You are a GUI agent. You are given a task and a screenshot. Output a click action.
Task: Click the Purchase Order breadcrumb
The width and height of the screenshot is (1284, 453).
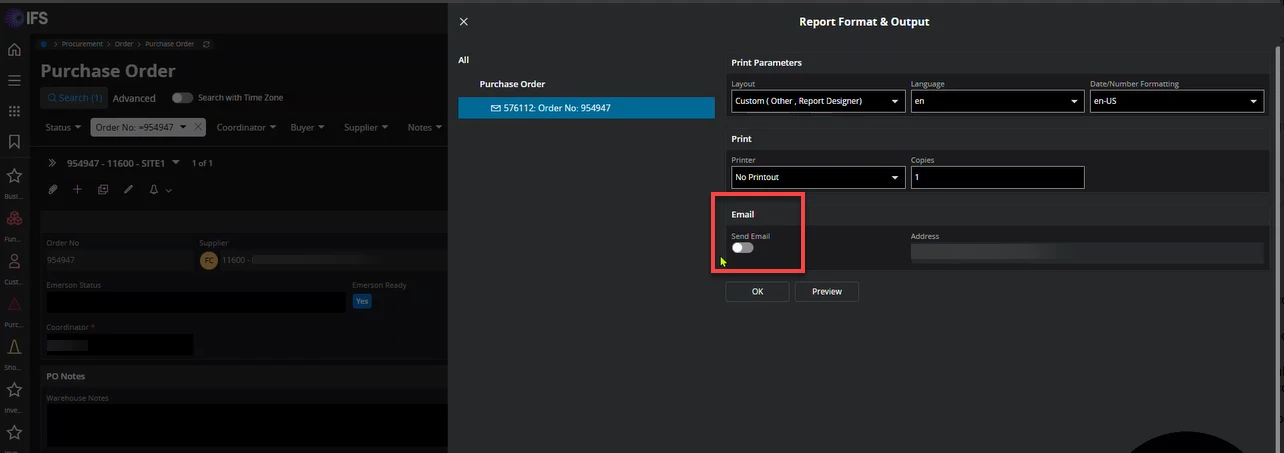point(170,44)
